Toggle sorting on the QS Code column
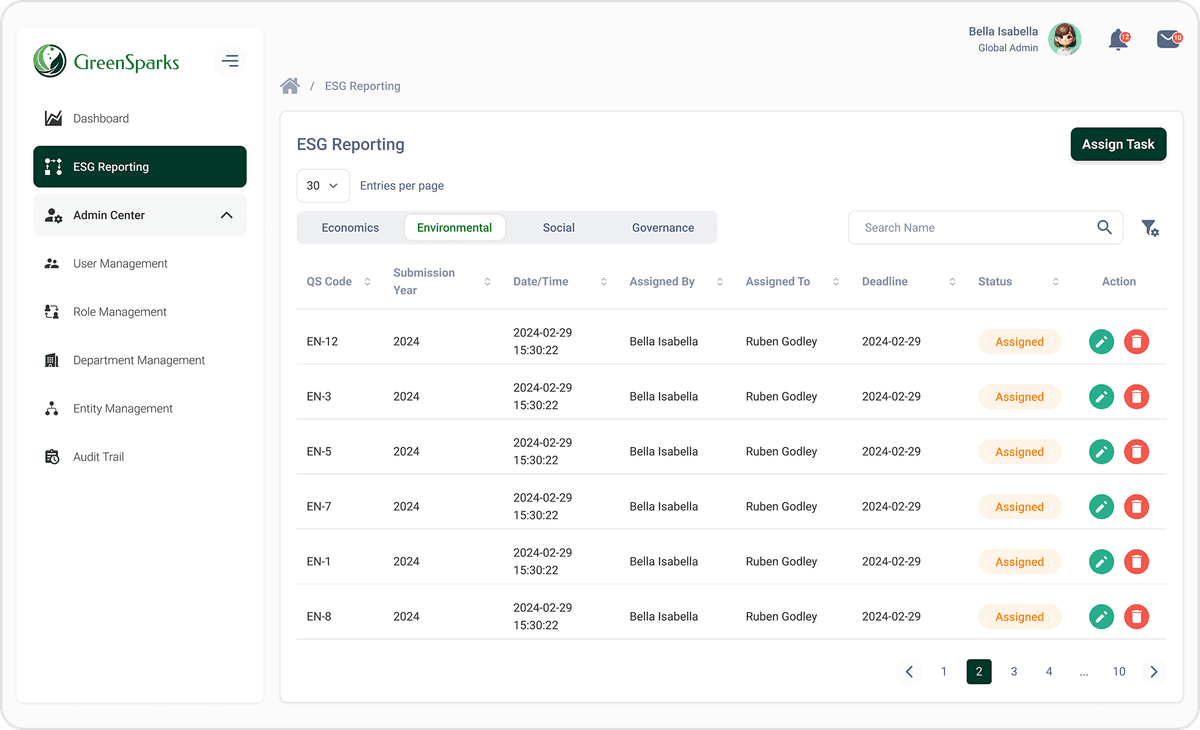The image size is (1200, 730). [x=366, y=281]
